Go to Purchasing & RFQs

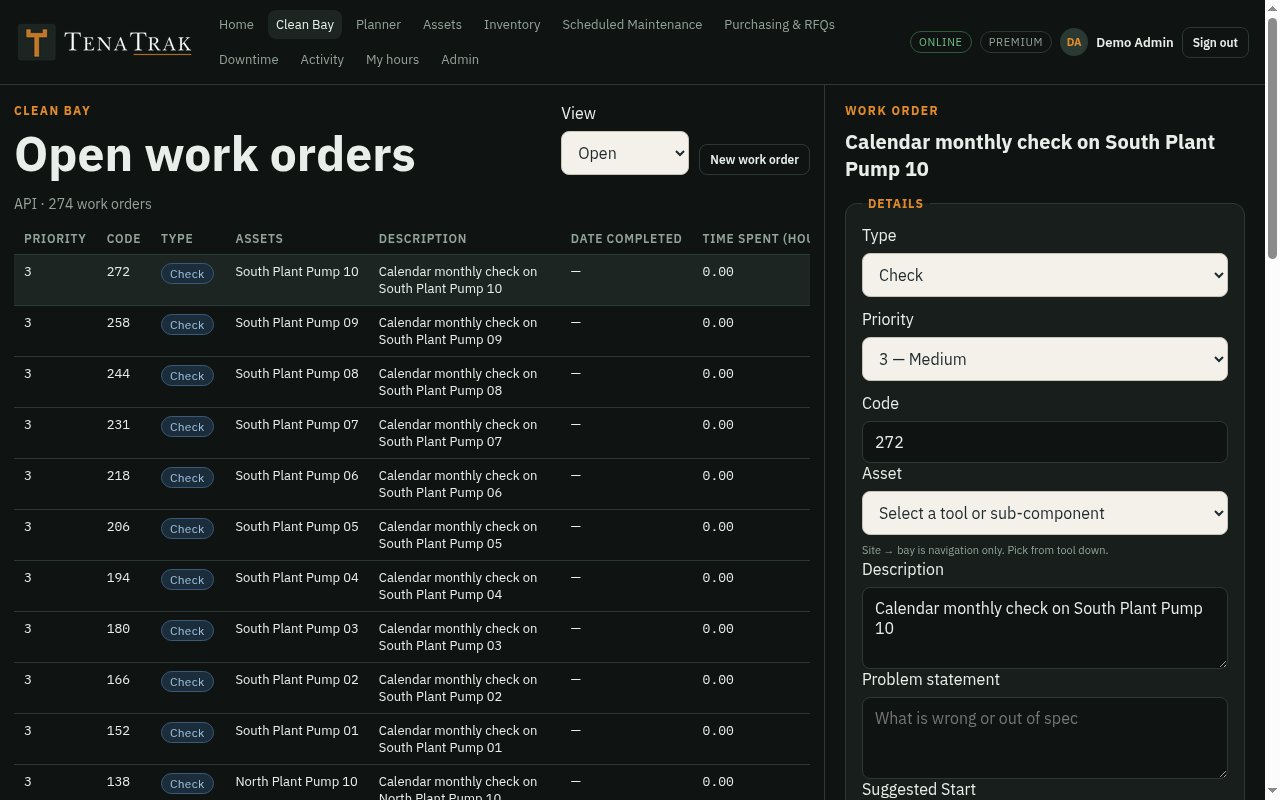tap(779, 25)
